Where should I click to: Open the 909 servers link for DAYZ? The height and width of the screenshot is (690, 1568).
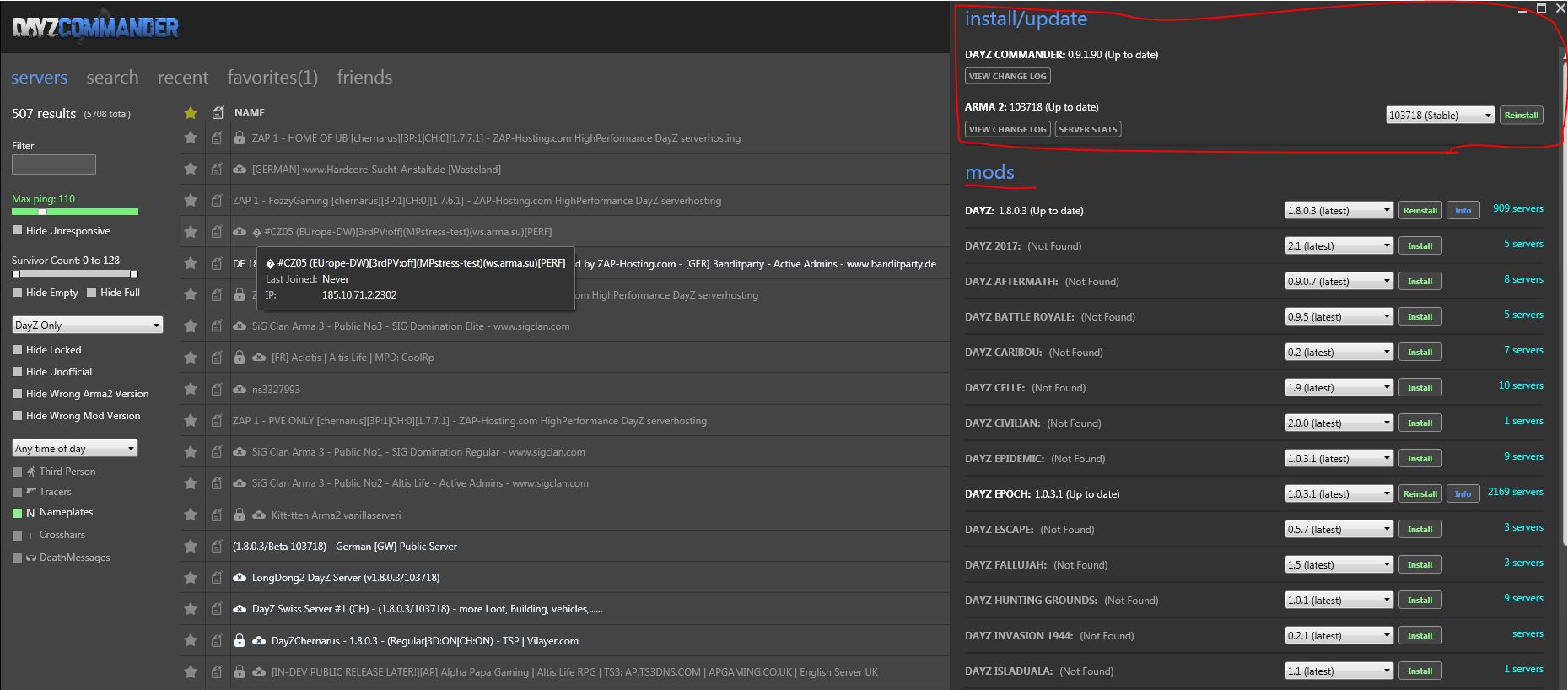coord(1518,208)
